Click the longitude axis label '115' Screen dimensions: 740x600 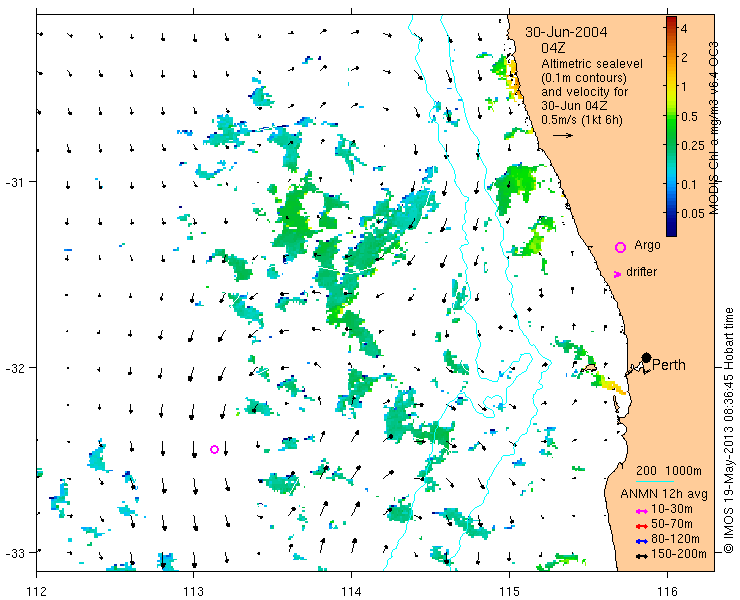pos(509,591)
